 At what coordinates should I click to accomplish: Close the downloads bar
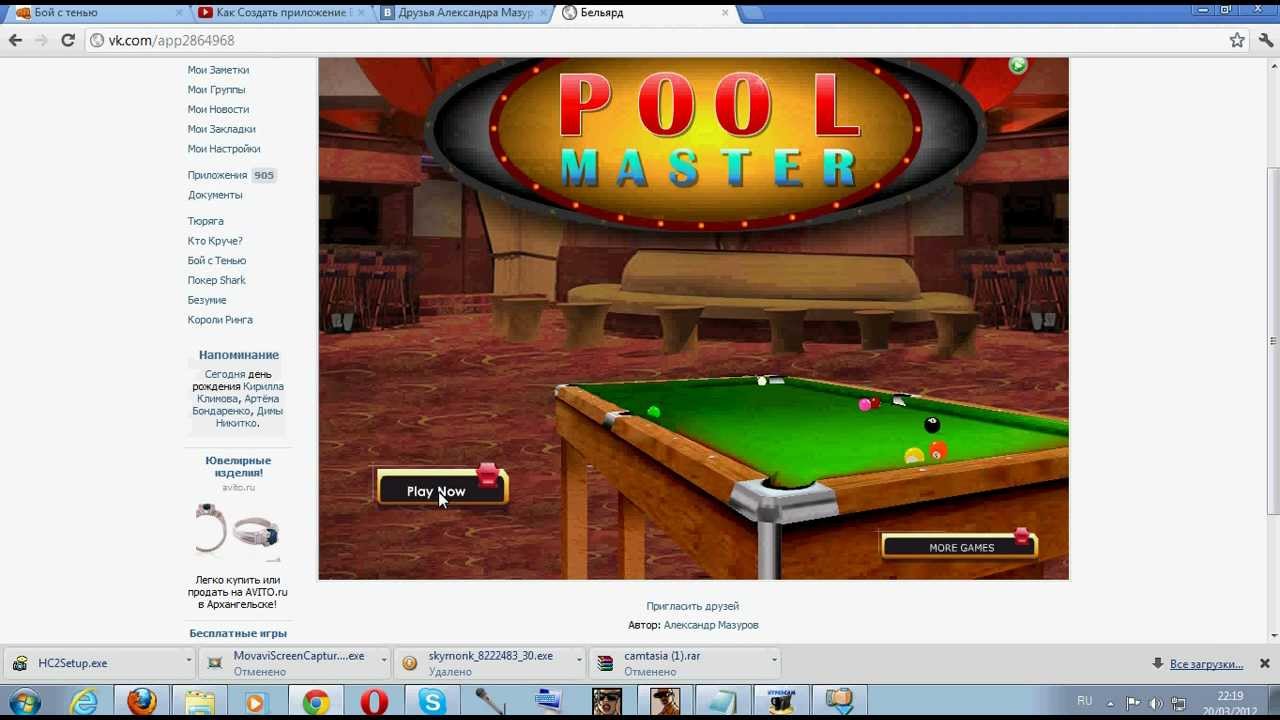tap(1264, 663)
